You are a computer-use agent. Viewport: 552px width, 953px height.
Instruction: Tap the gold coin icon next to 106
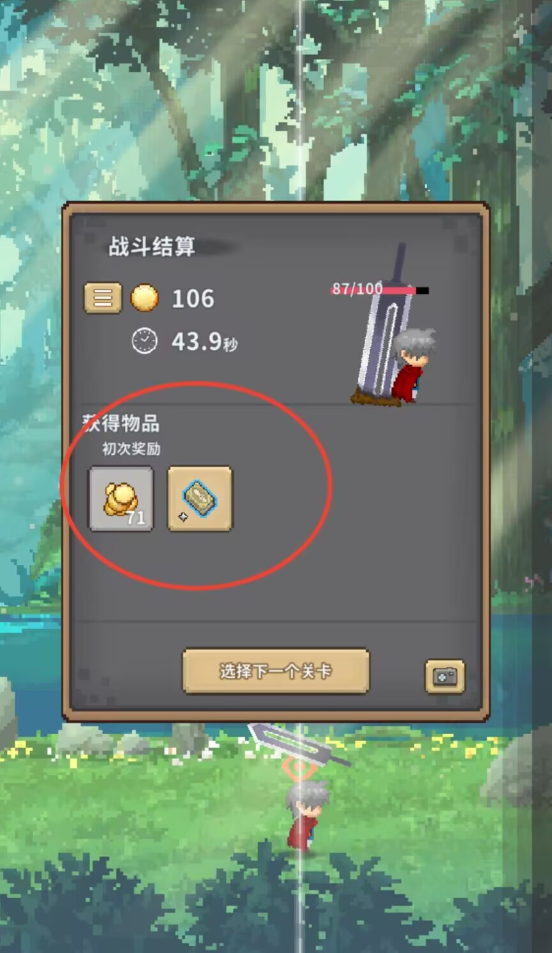[145, 298]
